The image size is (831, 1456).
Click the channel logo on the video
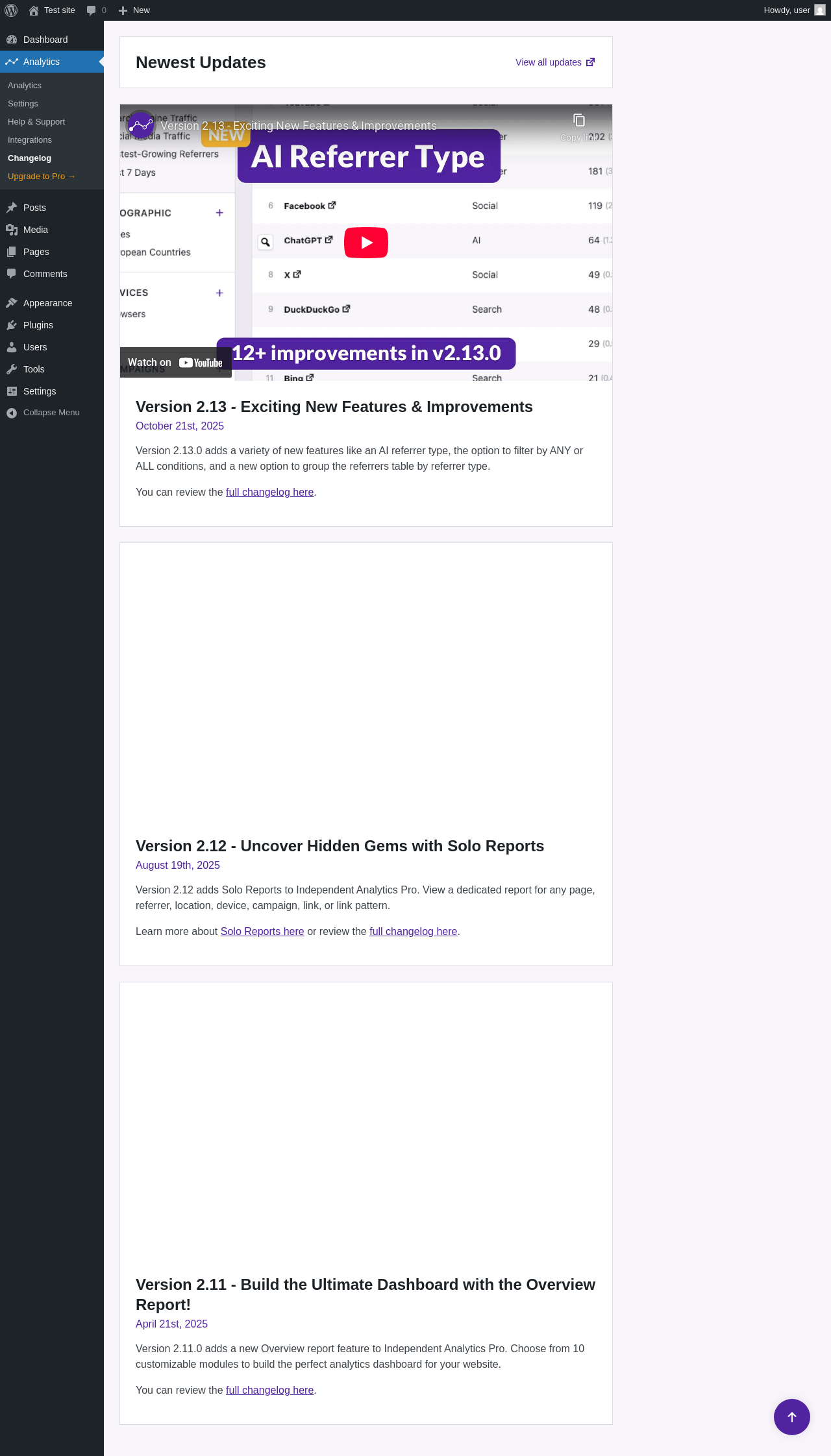[x=141, y=125]
